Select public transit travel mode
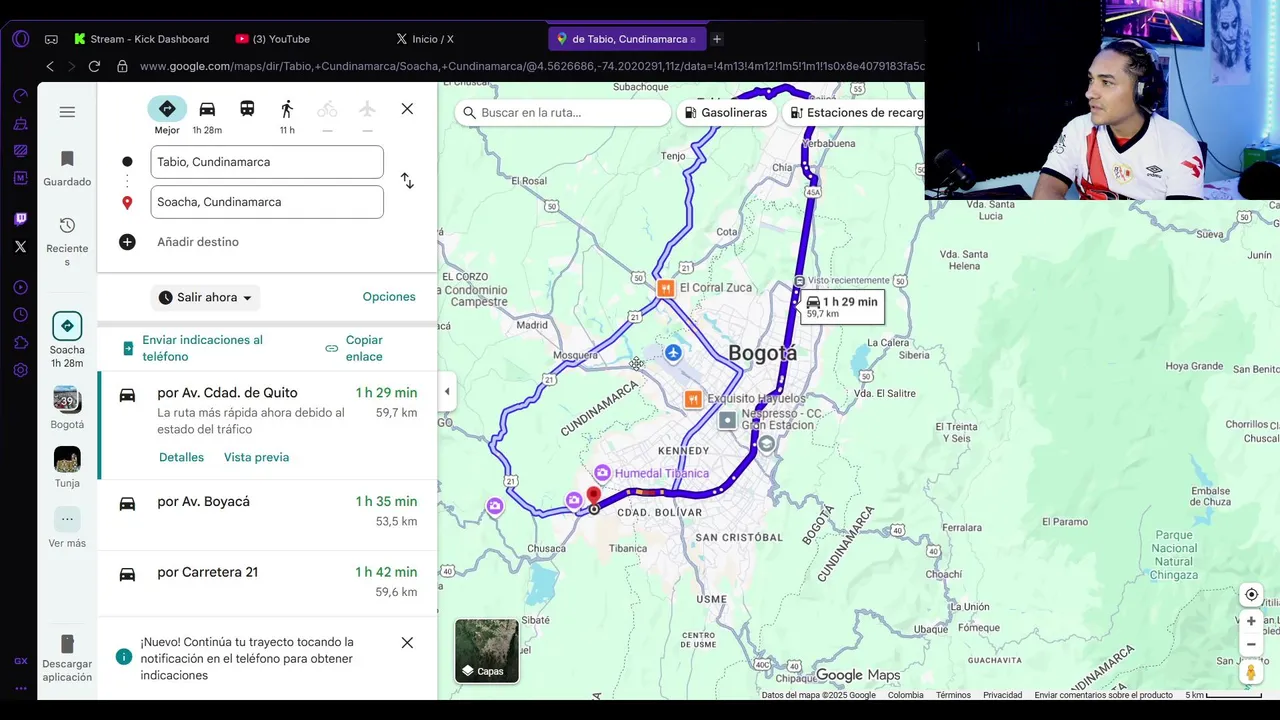This screenshot has height=720, width=1280. coord(247,109)
